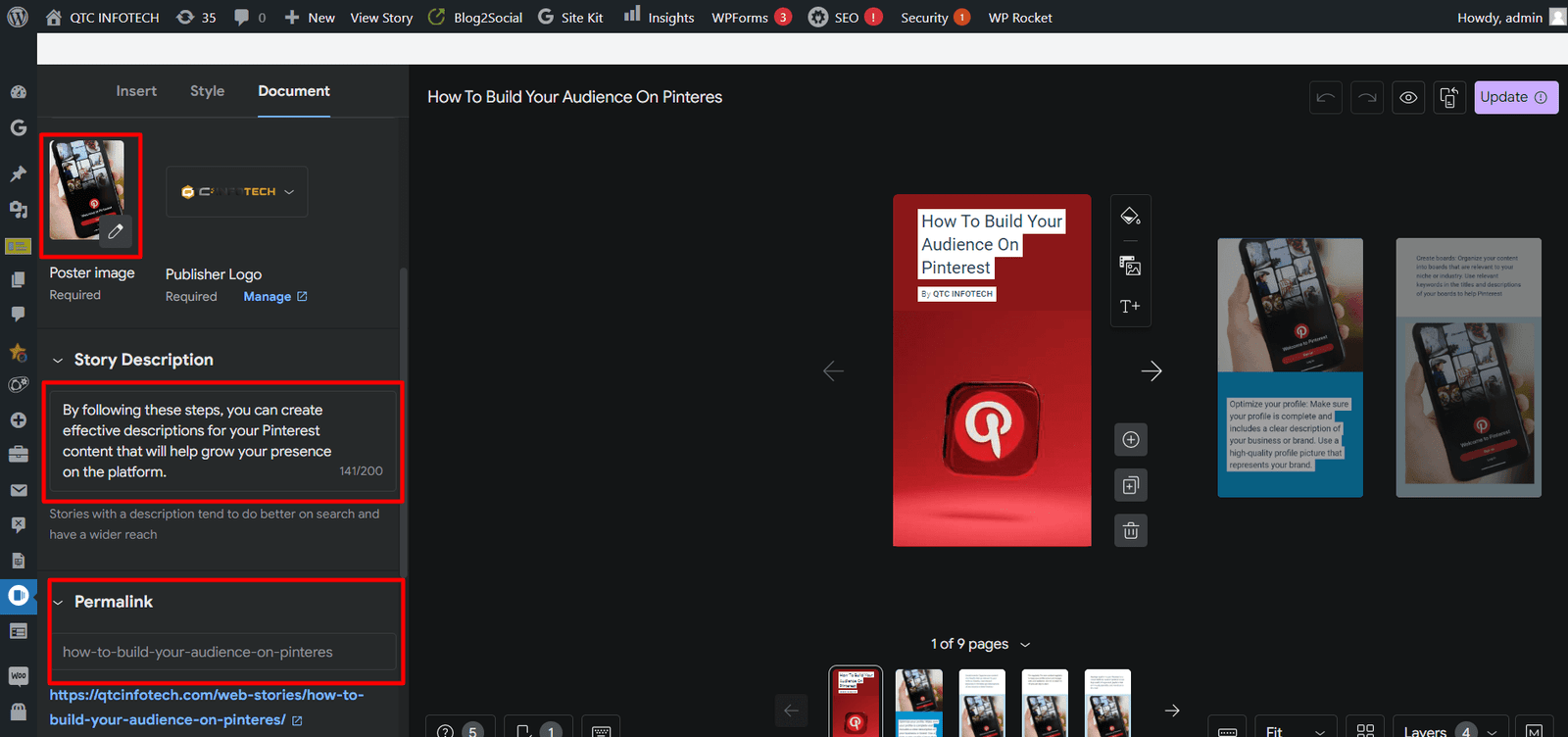The image size is (1568, 737).
Task: Duplicate the current page
Action: (x=1131, y=485)
